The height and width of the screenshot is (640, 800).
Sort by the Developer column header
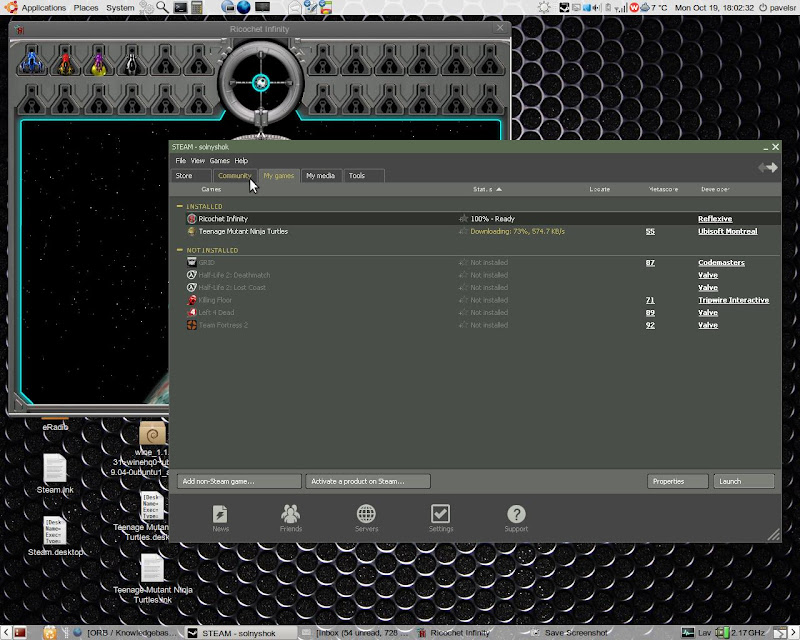point(715,189)
